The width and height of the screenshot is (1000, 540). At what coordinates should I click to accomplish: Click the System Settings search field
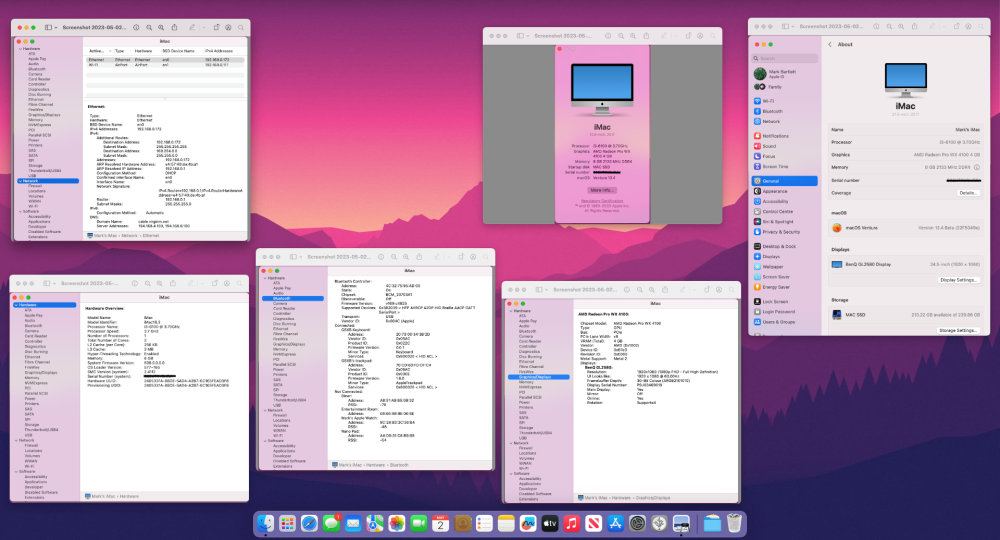coord(784,58)
